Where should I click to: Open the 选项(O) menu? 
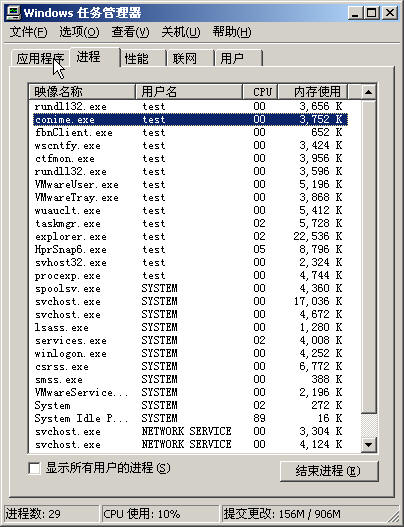tap(79, 32)
